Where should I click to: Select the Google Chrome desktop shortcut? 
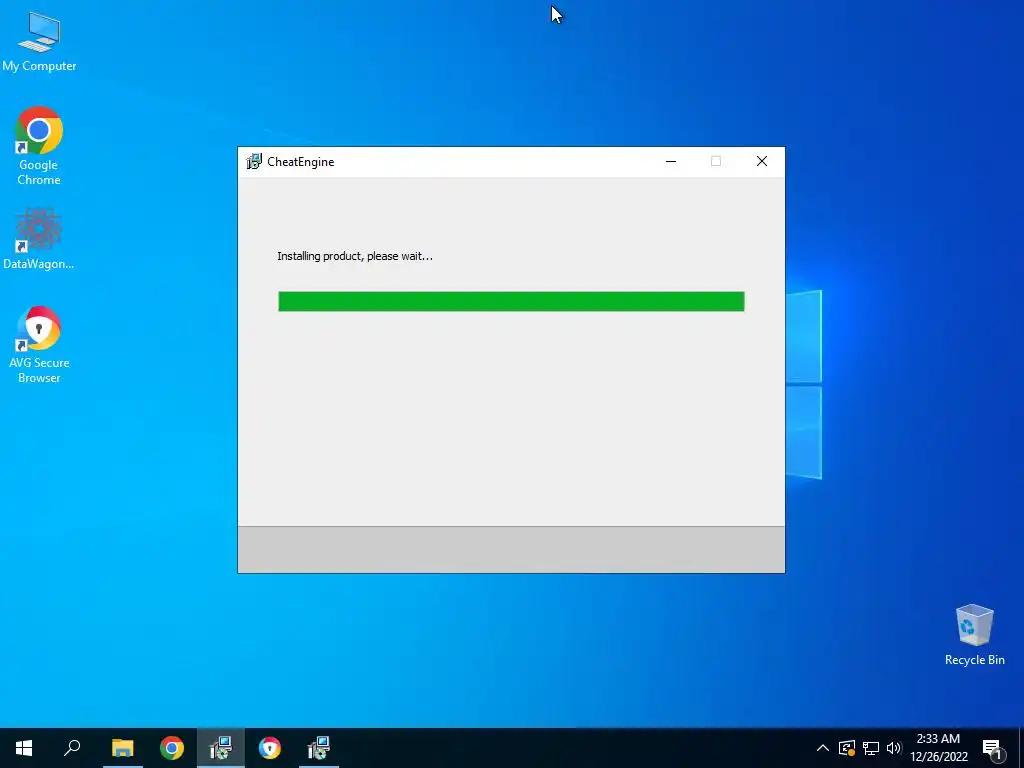39,146
